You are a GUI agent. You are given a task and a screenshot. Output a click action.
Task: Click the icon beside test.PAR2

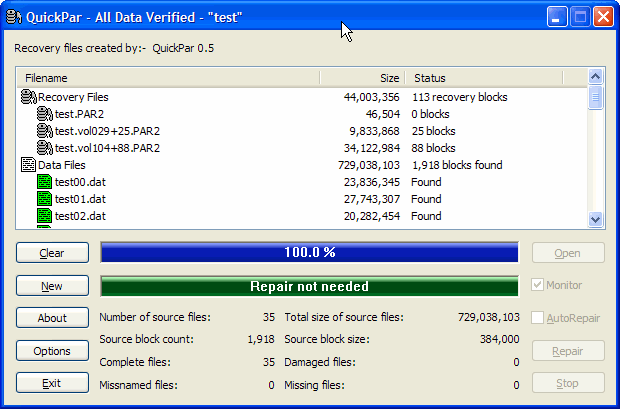tap(45, 114)
